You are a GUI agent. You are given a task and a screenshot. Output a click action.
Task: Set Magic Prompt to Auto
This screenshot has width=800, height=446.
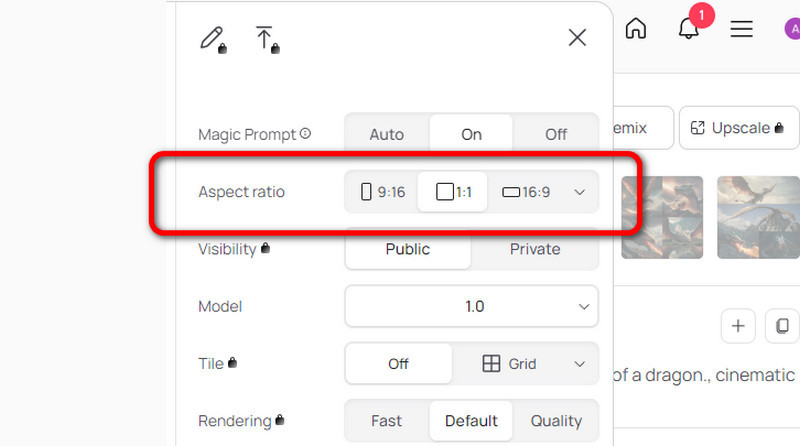click(x=387, y=134)
